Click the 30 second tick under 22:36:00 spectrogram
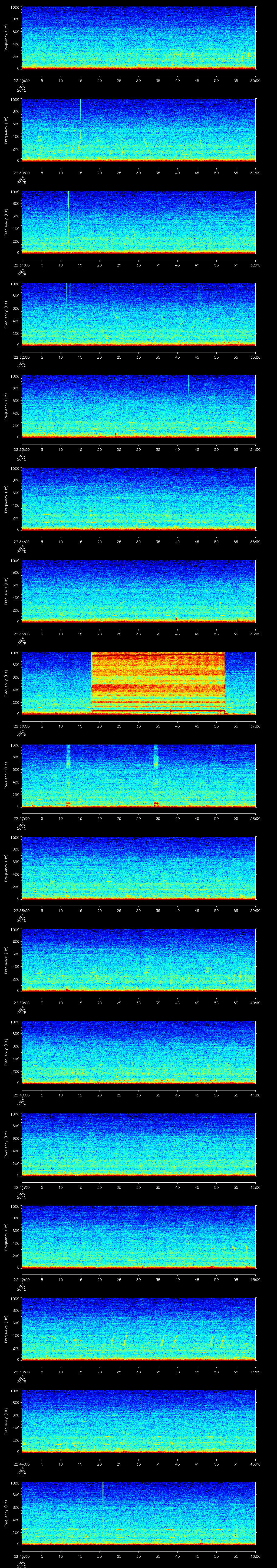The width and height of the screenshot is (277, 1568). 138,726
